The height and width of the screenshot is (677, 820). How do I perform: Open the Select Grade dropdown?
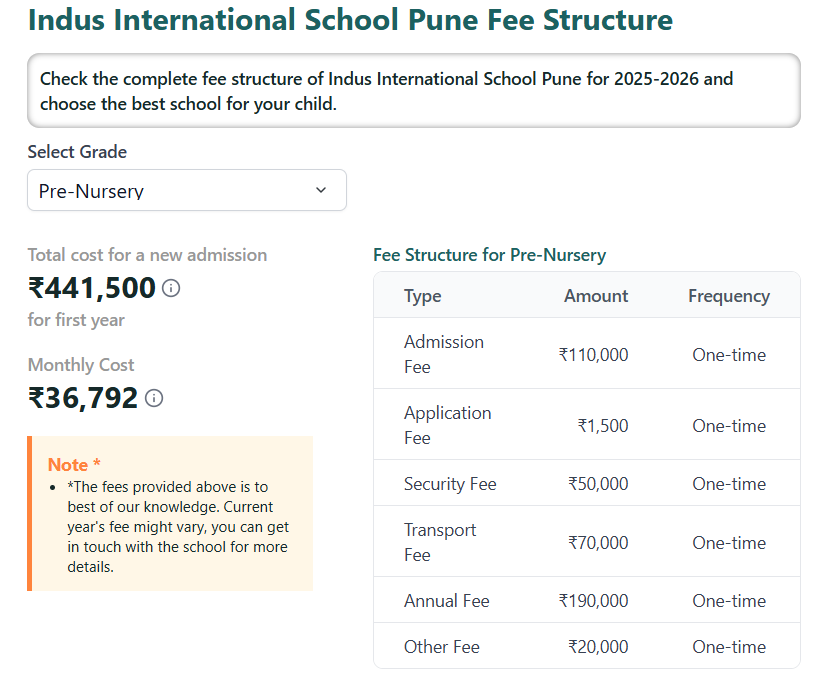click(x=186, y=190)
